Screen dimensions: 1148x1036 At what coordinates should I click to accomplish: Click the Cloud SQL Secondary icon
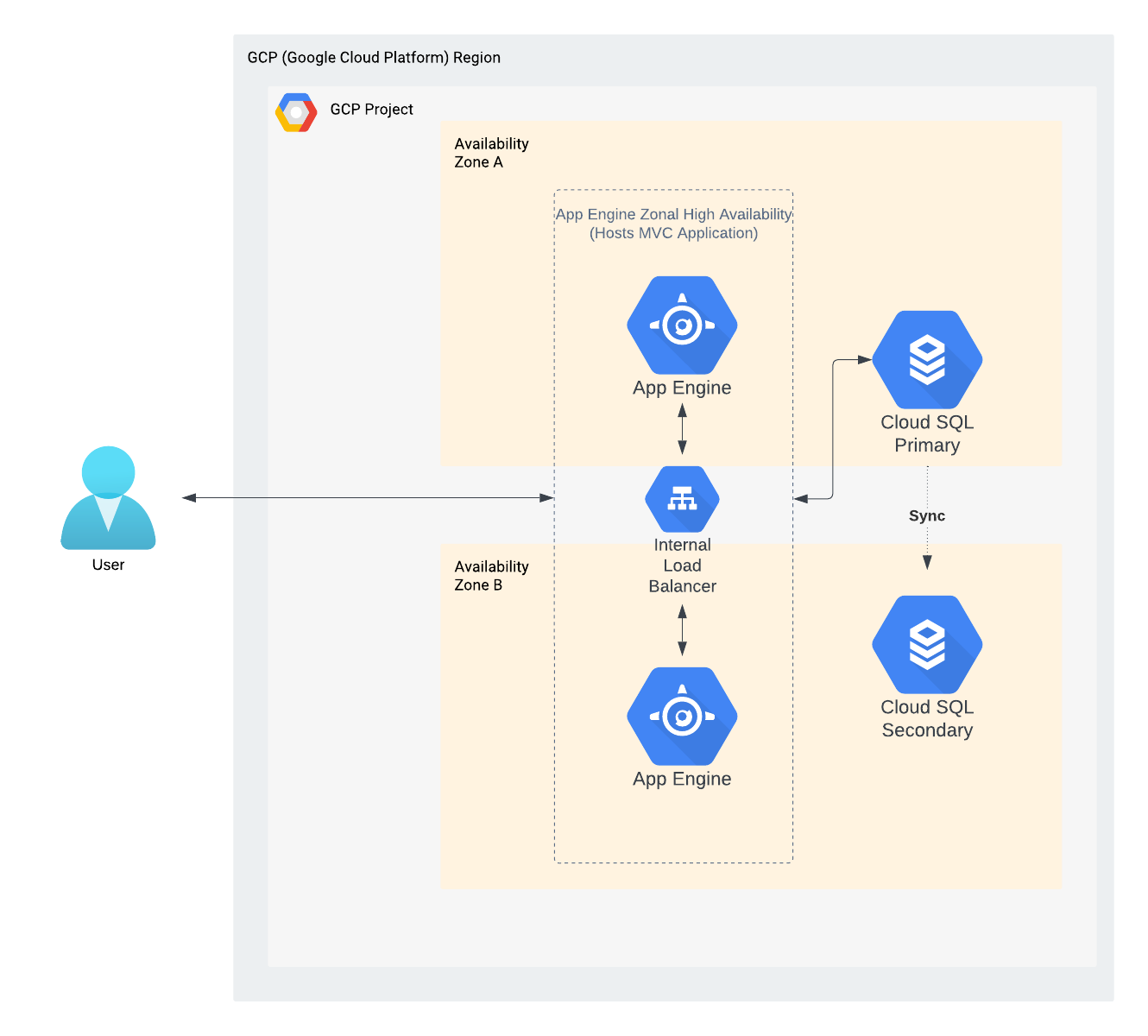point(927,645)
